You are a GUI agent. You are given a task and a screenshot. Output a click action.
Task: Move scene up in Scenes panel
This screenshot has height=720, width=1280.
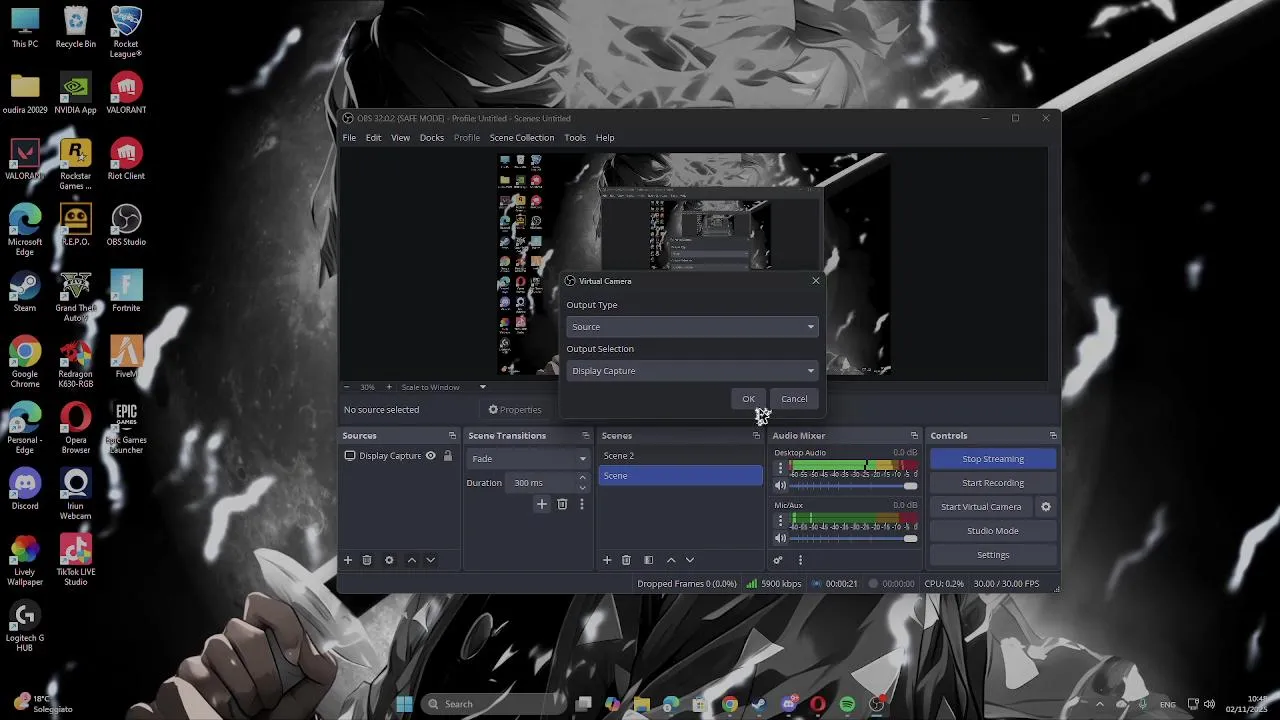tap(671, 560)
